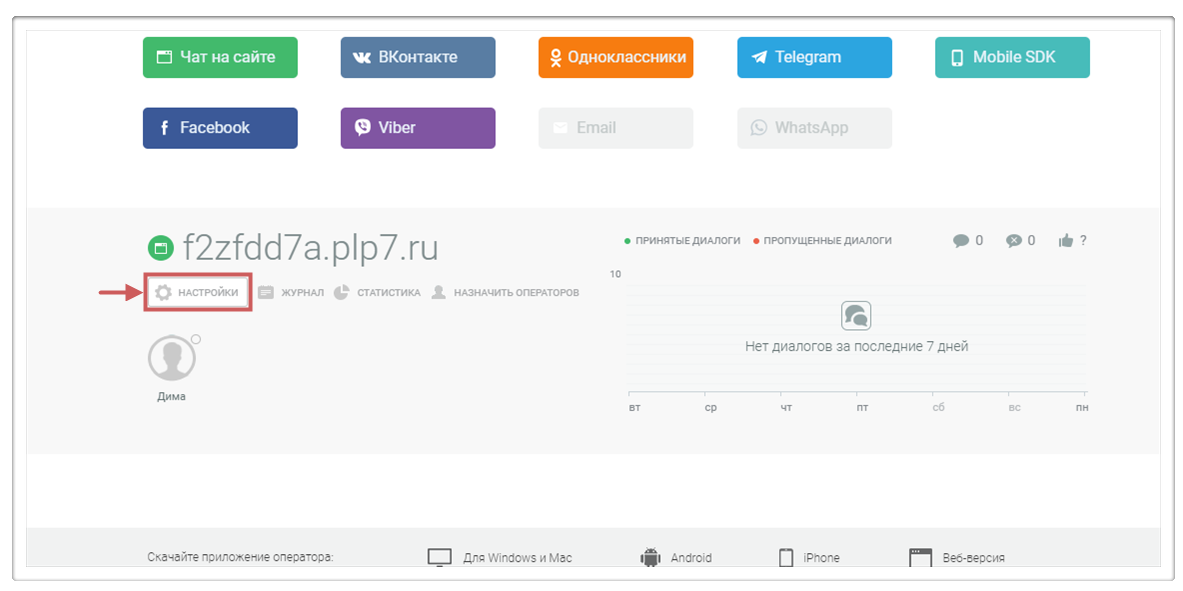Click the missed chats bubble counter icon

coord(1014,241)
